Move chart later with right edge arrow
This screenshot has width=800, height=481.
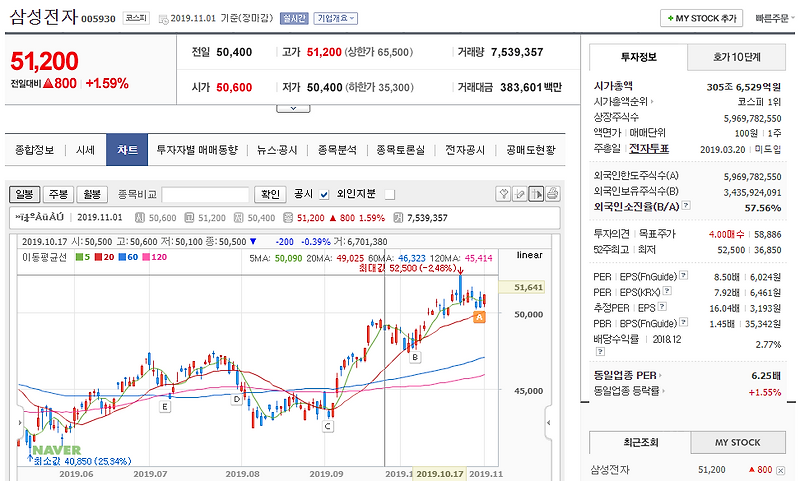coord(548,422)
